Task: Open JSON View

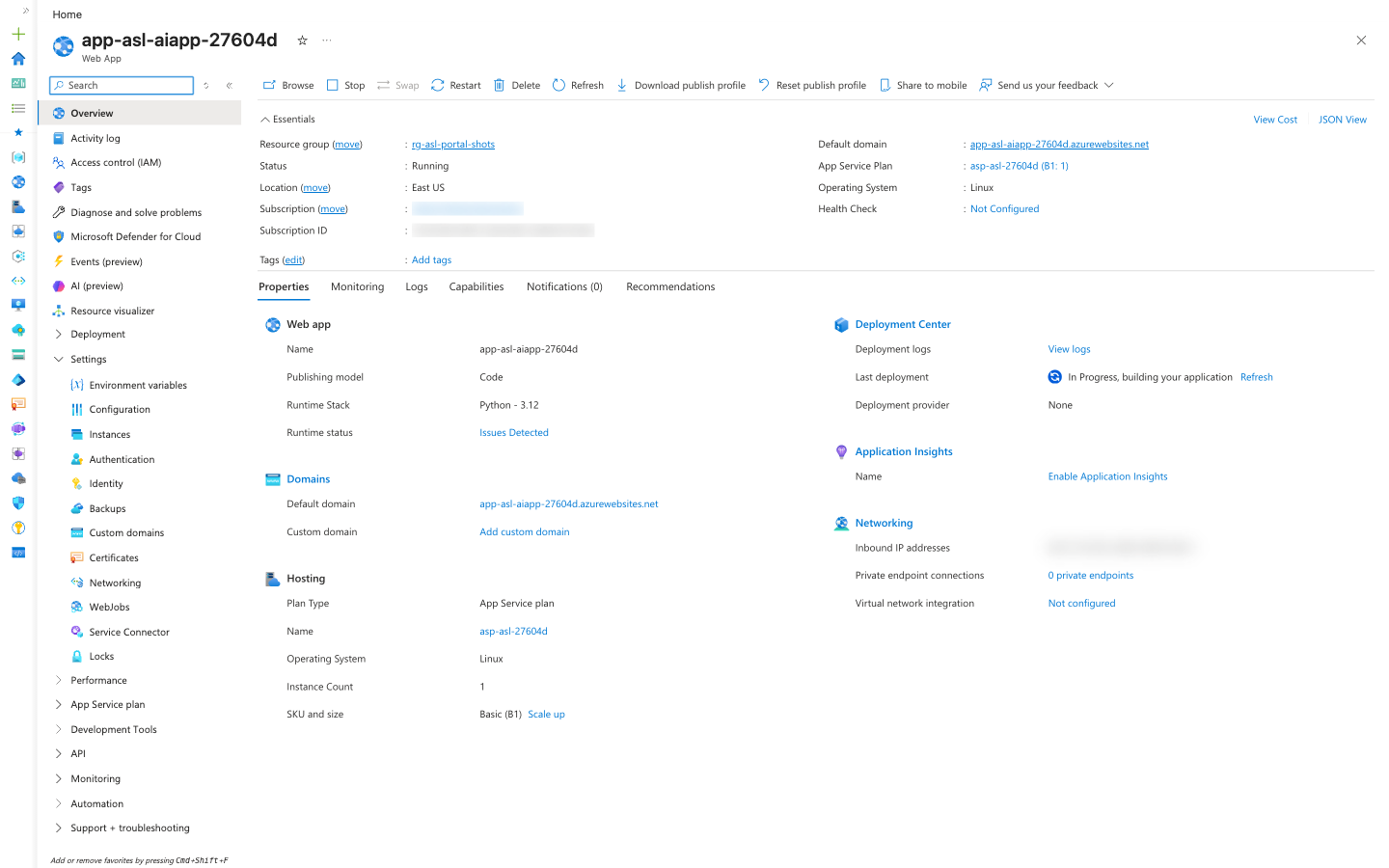Action: 1343,120
